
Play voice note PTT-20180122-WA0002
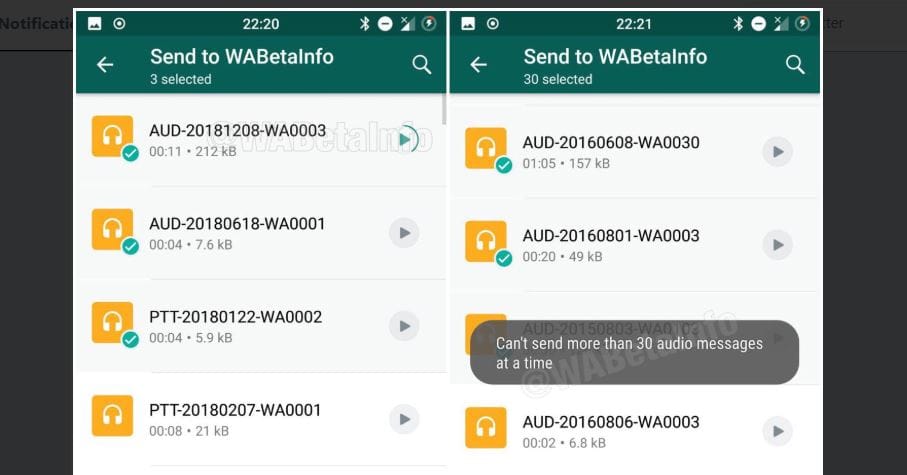pyautogui.click(x=404, y=326)
